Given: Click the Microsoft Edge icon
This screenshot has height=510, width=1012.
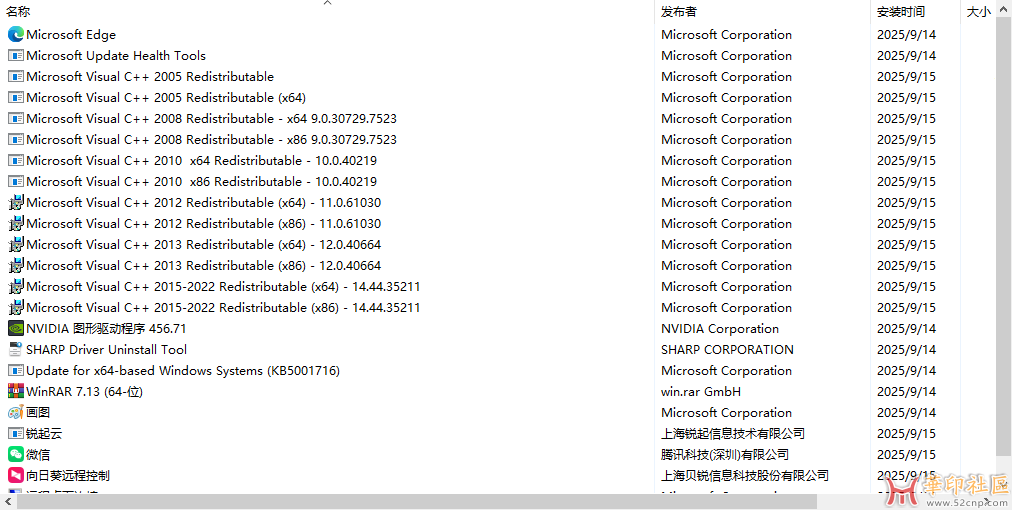Looking at the screenshot, I should [15, 34].
